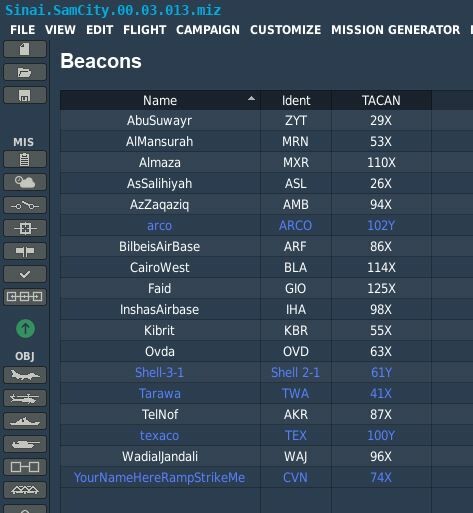Sort beacons by the Name column
This screenshot has height=513, width=473.
click(160, 100)
